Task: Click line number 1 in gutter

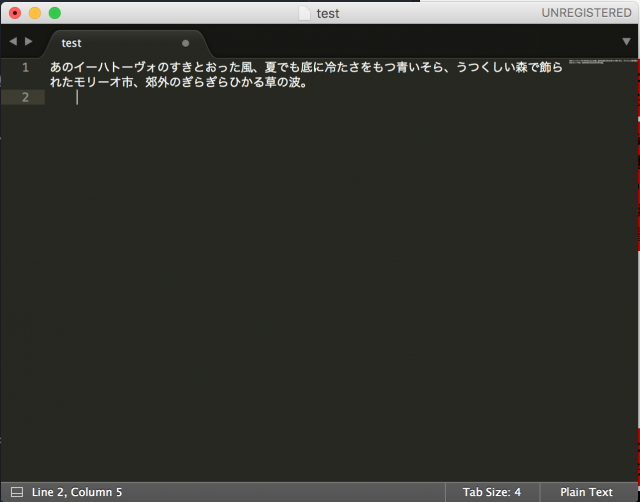Action: pos(25,67)
